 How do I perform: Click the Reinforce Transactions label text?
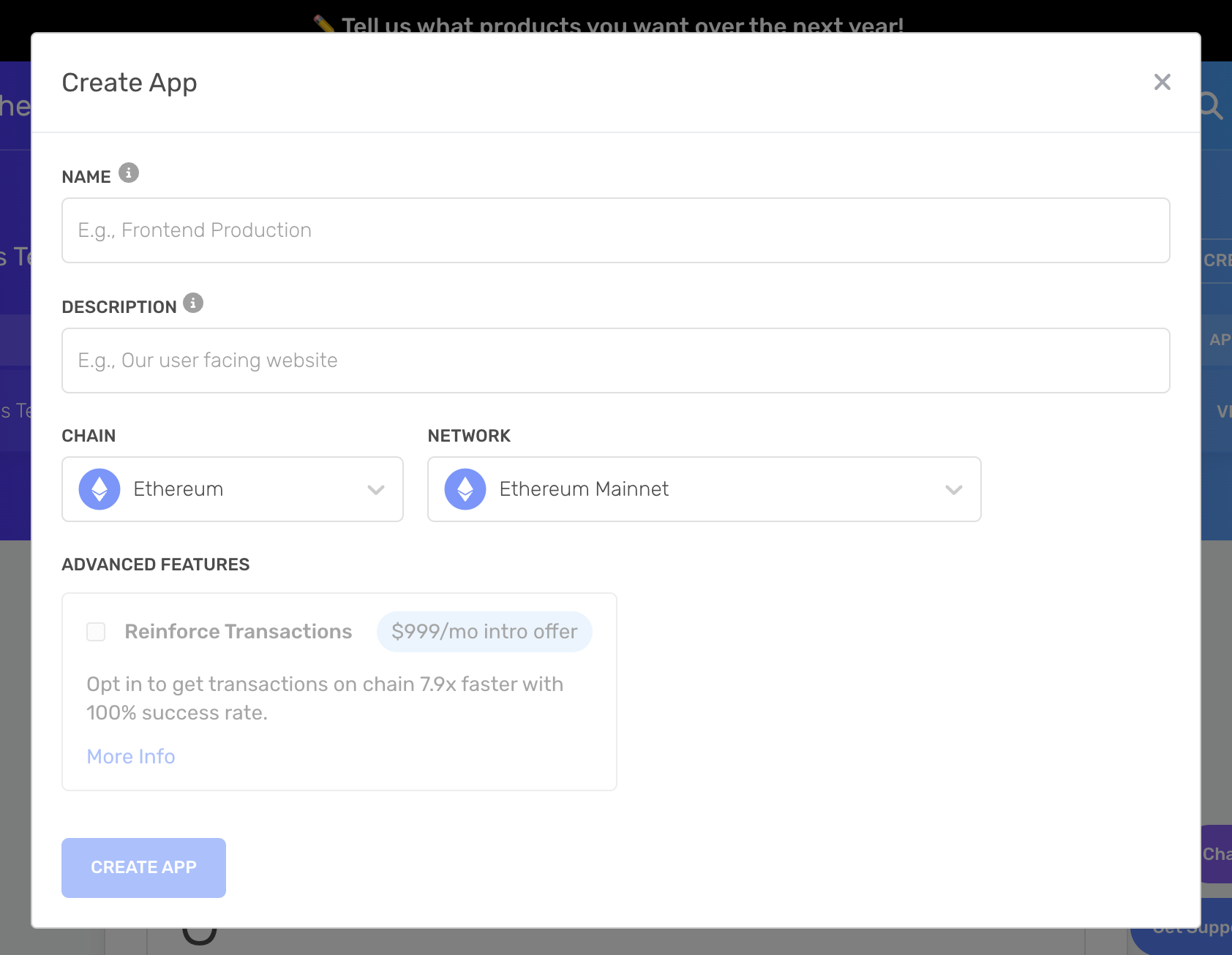click(238, 632)
